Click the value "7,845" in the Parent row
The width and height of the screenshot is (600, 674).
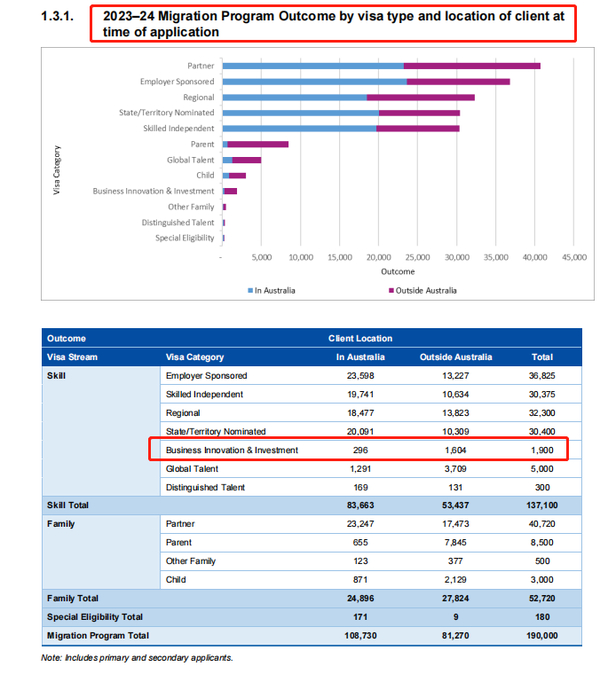click(x=456, y=543)
